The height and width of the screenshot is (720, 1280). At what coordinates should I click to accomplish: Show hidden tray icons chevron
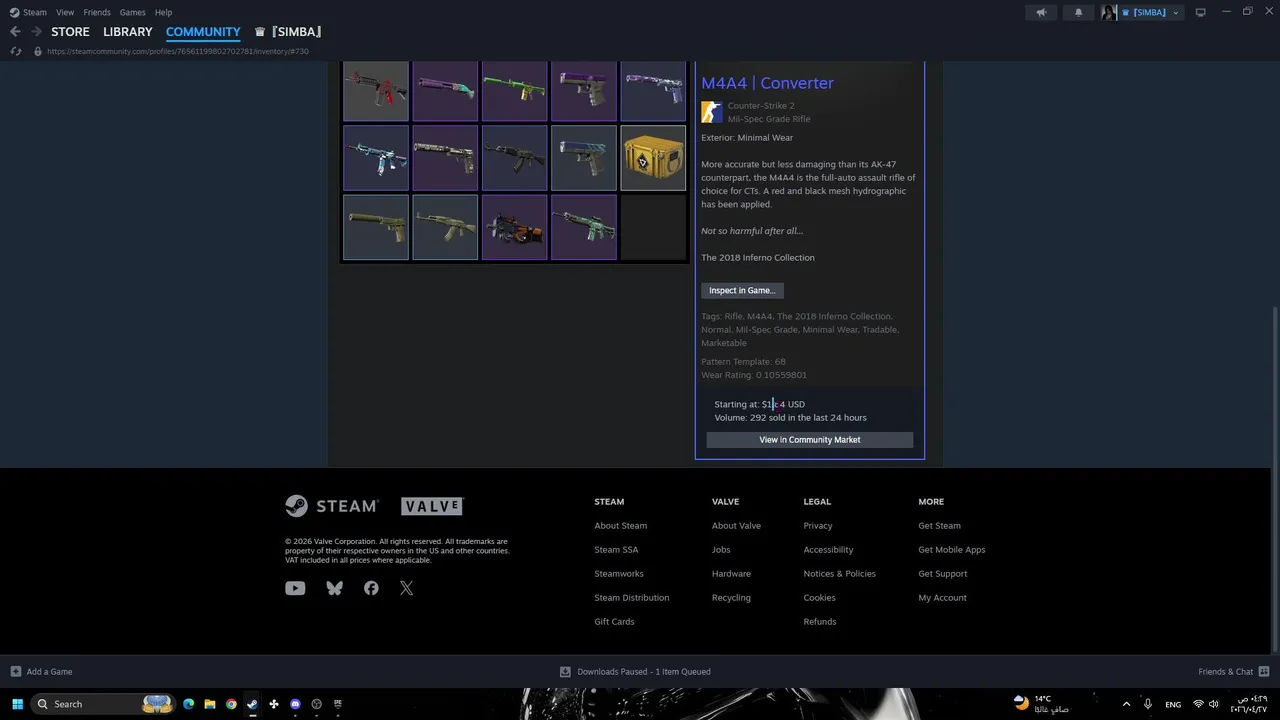point(1126,704)
